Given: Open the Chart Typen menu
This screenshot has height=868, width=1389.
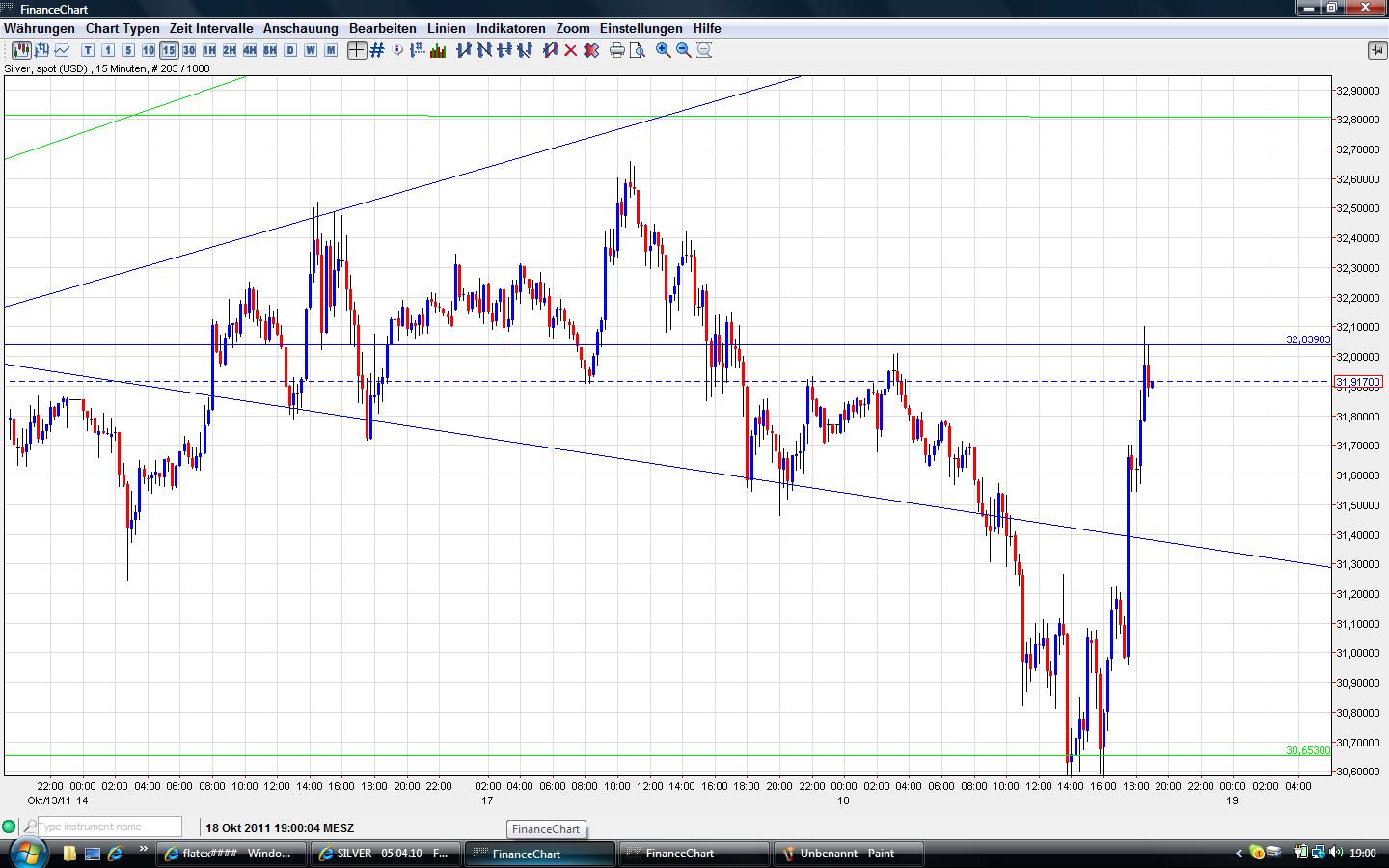Looking at the screenshot, I should tap(123, 28).
